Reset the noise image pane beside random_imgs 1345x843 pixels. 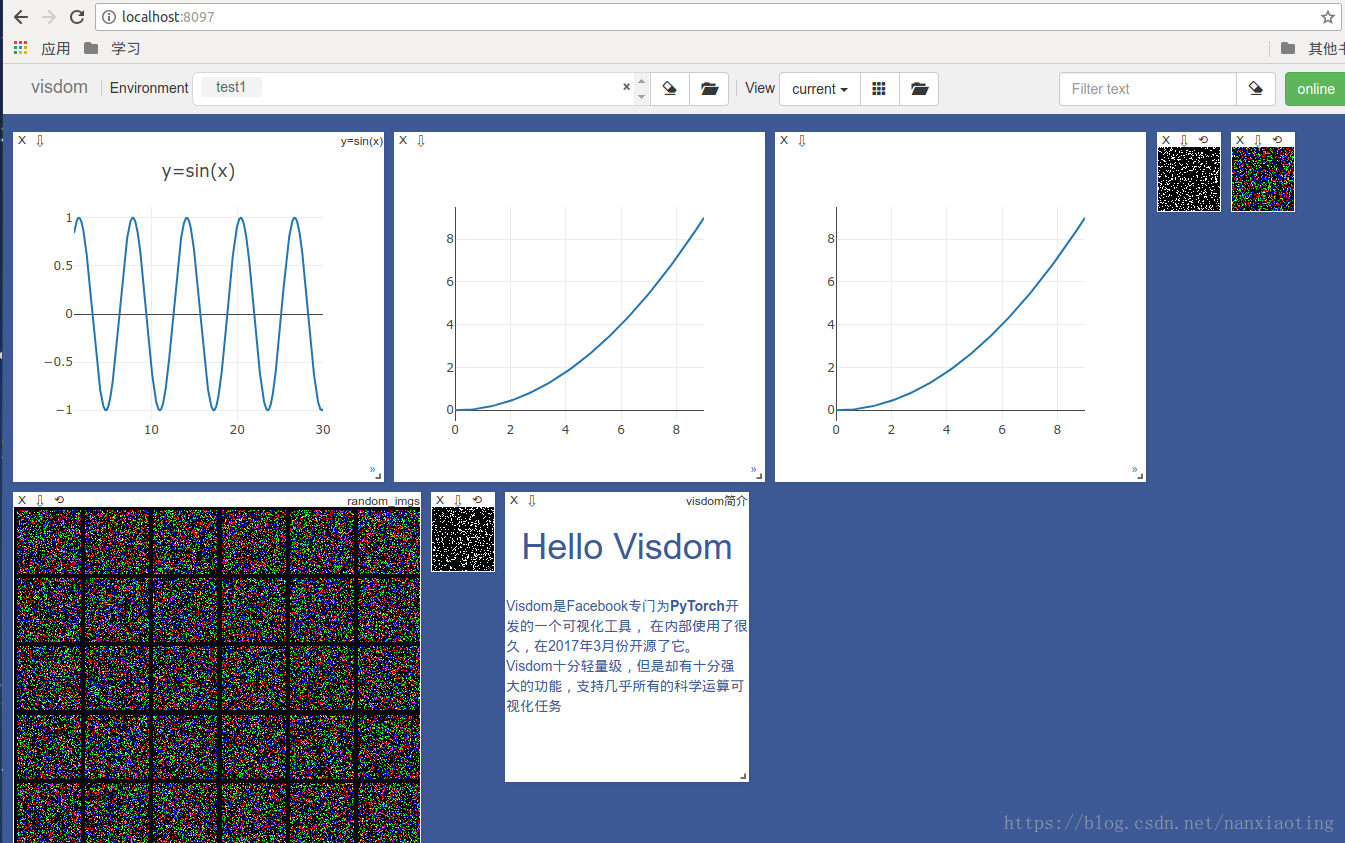tap(477, 500)
